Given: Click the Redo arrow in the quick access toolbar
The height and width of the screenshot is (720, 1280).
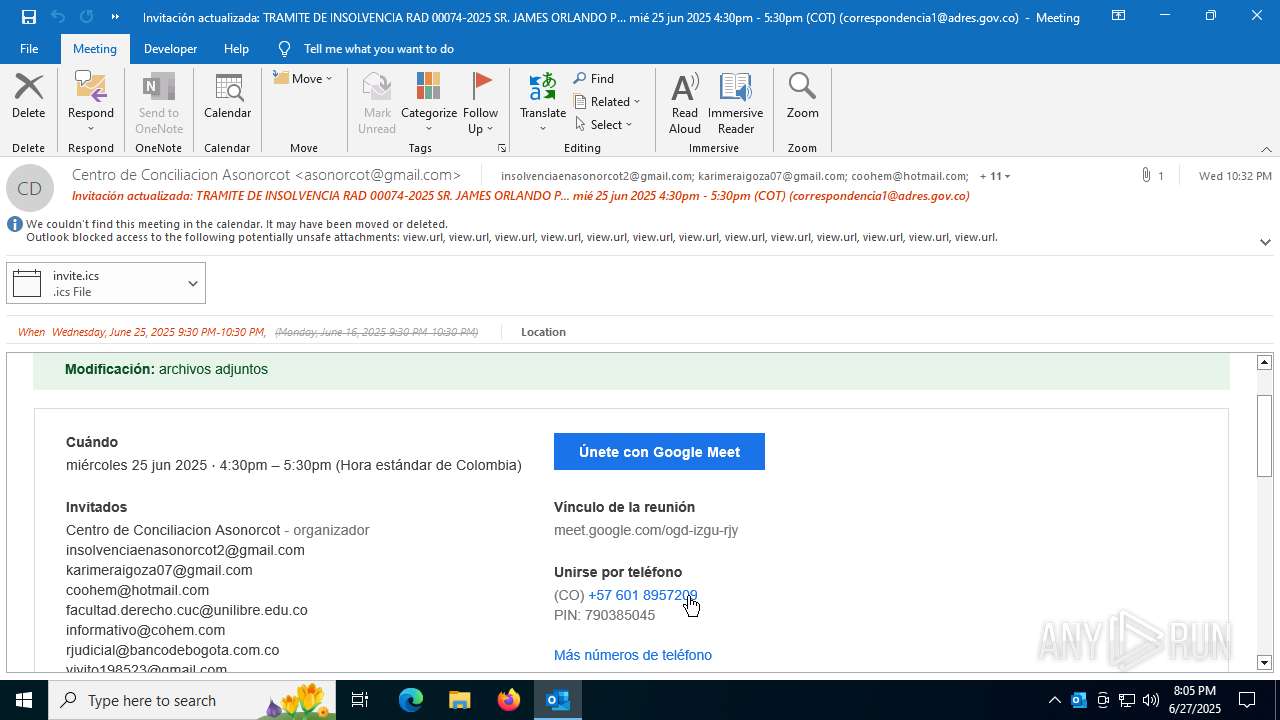Looking at the screenshot, I should pyautogui.click(x=86, y=17).
